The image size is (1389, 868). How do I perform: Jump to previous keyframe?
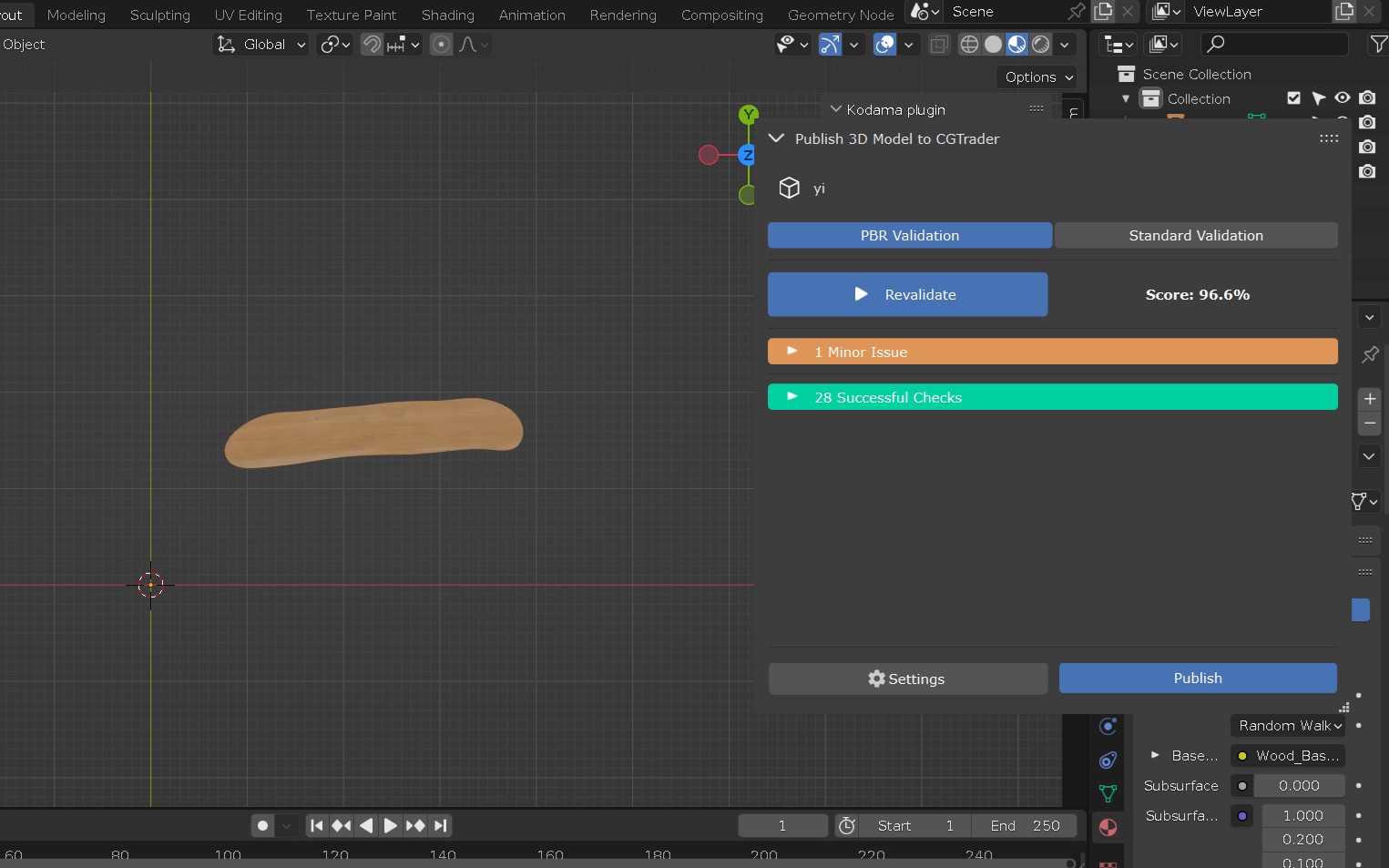point(342,826)
